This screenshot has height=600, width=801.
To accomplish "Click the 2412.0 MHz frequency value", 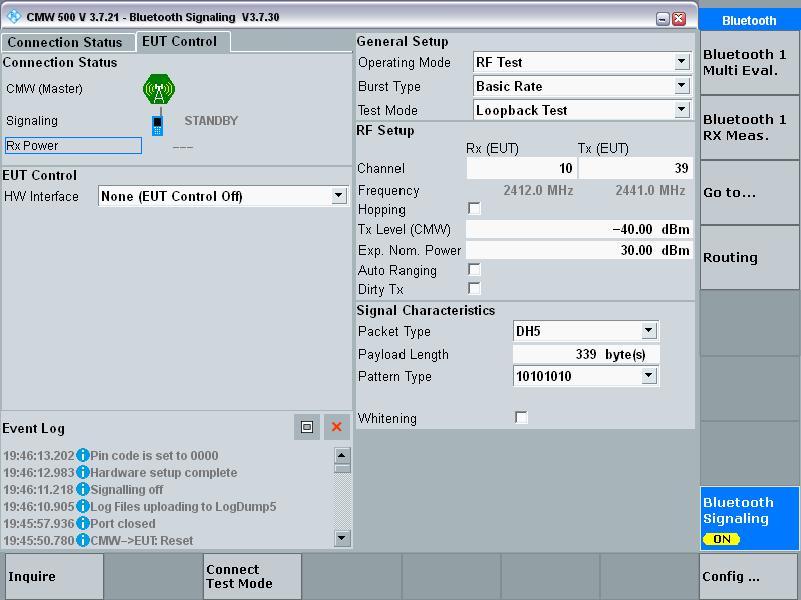I will click(x=538, y=190).
